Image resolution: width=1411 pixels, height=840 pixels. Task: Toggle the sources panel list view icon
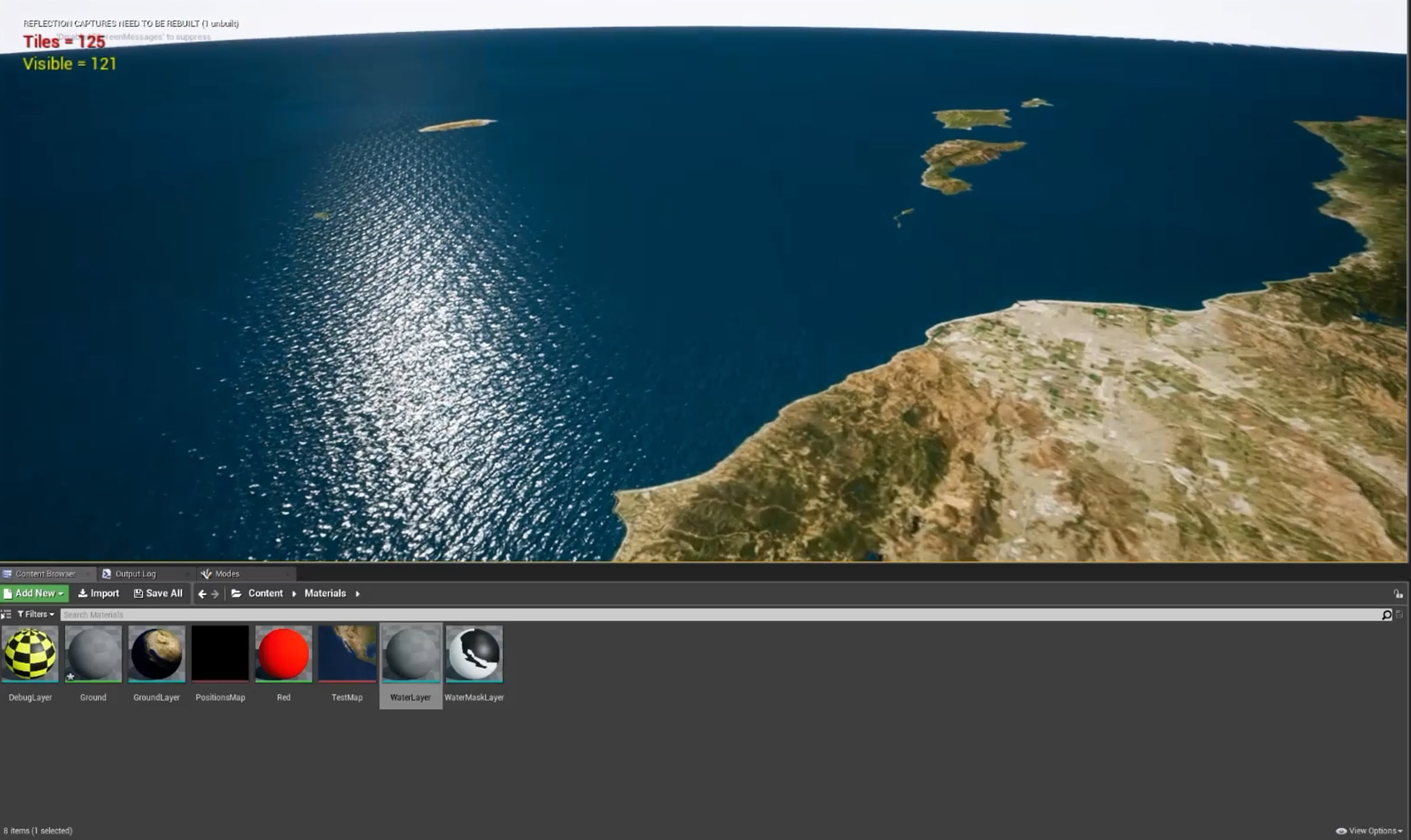(x=6, y=614)
